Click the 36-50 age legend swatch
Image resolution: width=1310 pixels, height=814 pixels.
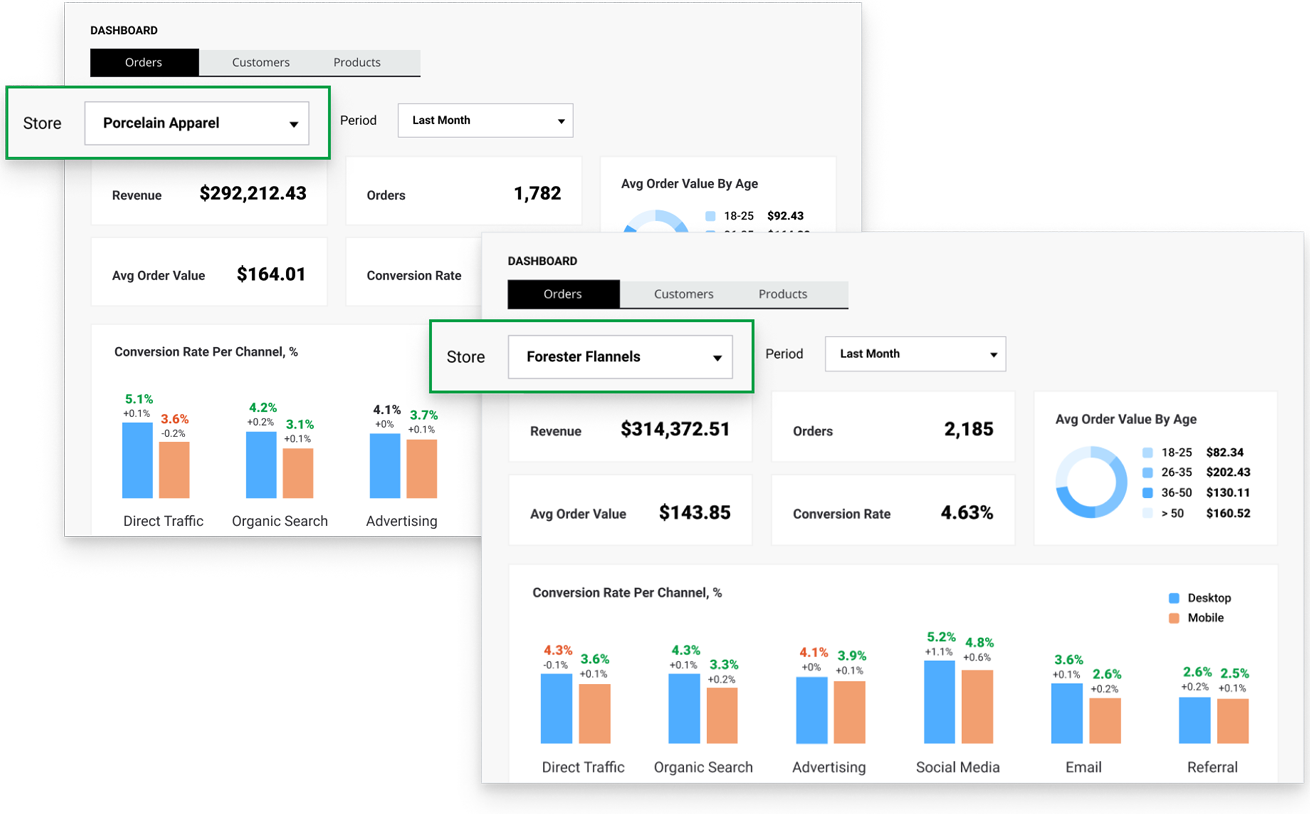click(x=1147, y=493)
